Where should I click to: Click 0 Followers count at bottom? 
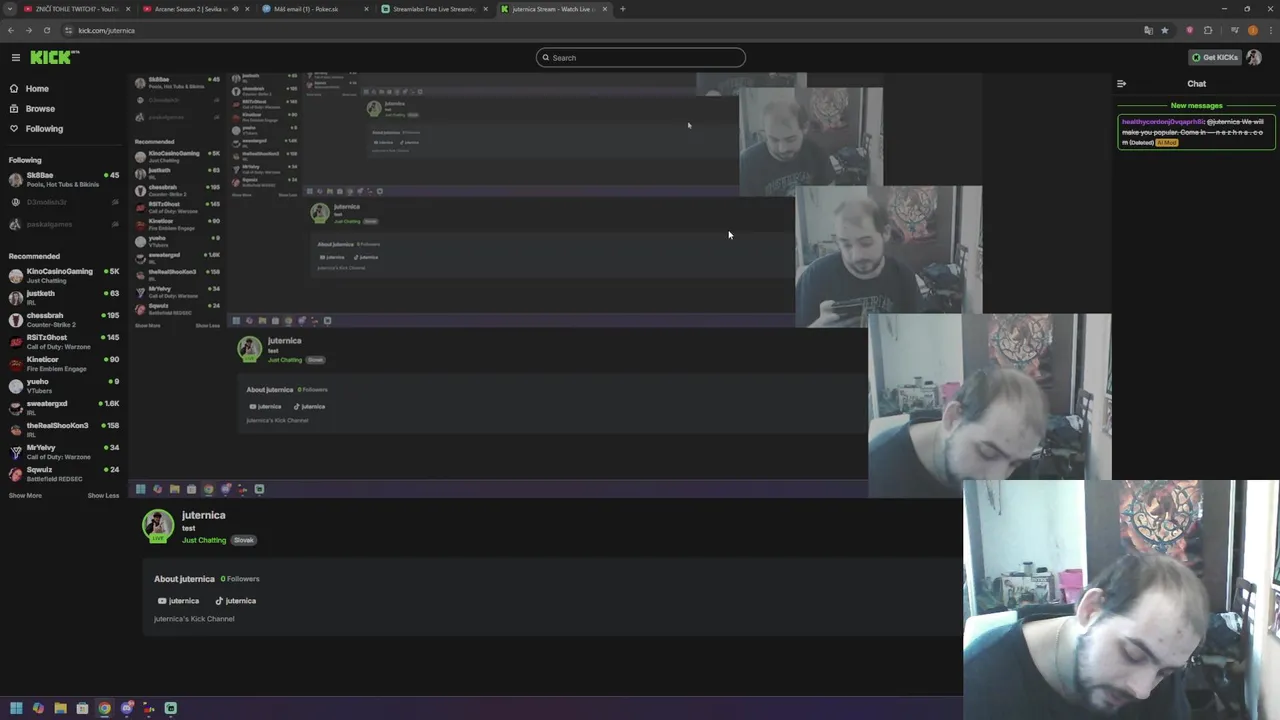pyautogui.click(x=240, y=579)
